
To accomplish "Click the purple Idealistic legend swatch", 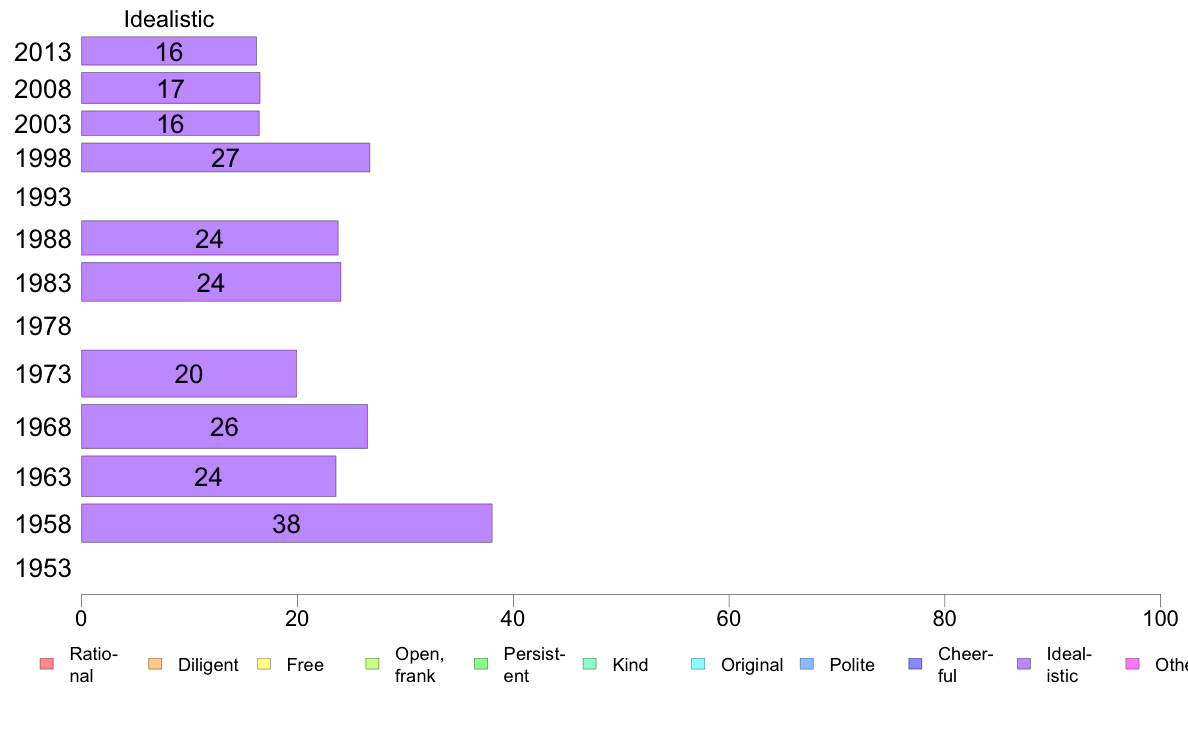I will (x=1024, y=664).
